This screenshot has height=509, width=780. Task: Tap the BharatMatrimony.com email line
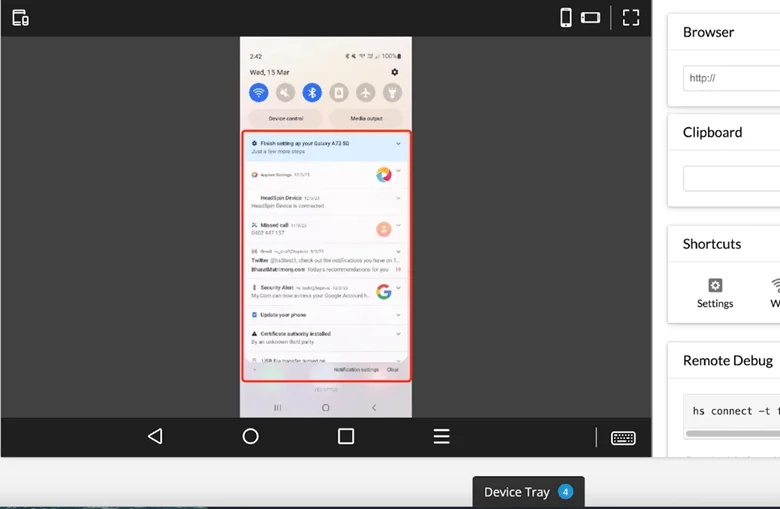(320, 269)
